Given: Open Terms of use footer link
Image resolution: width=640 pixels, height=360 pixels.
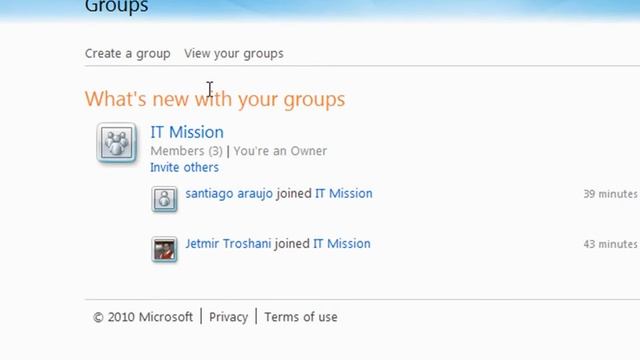Looking at the screenshot, I should pos(301,317).
